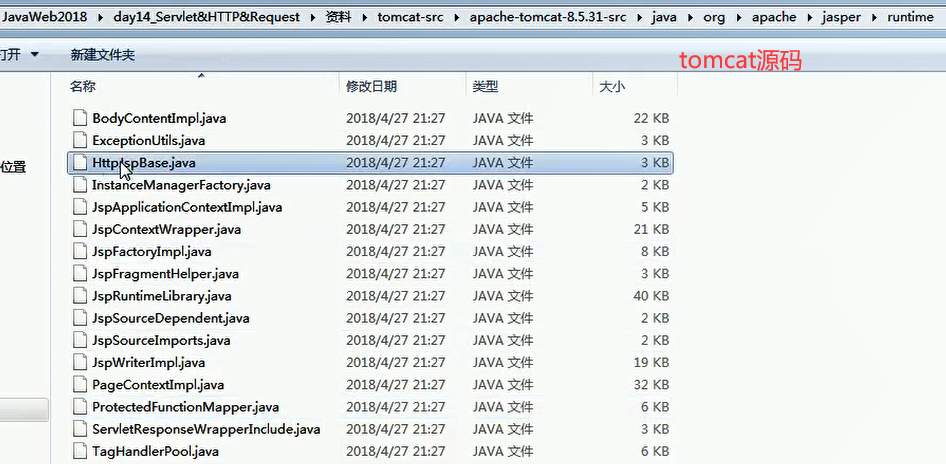Select JspSourceImports.java file name

[161, 340]
